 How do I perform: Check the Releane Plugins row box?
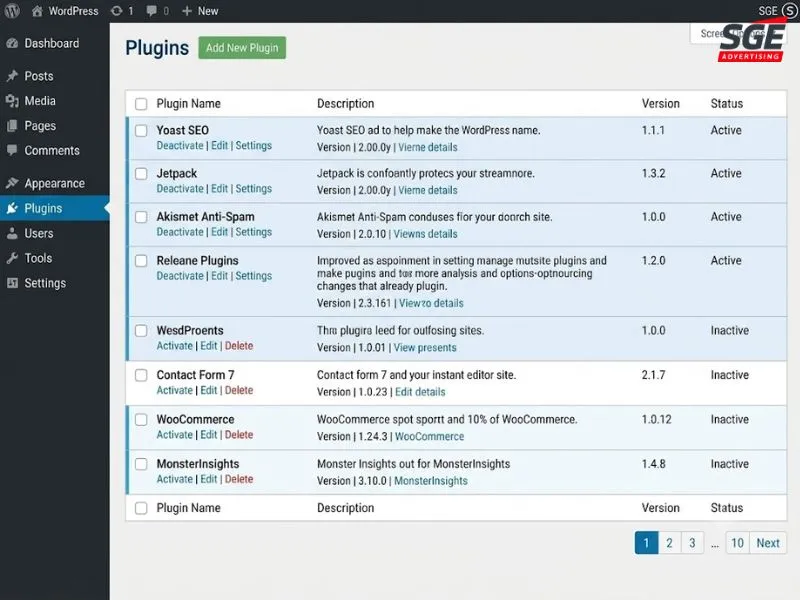click(141, 261)
